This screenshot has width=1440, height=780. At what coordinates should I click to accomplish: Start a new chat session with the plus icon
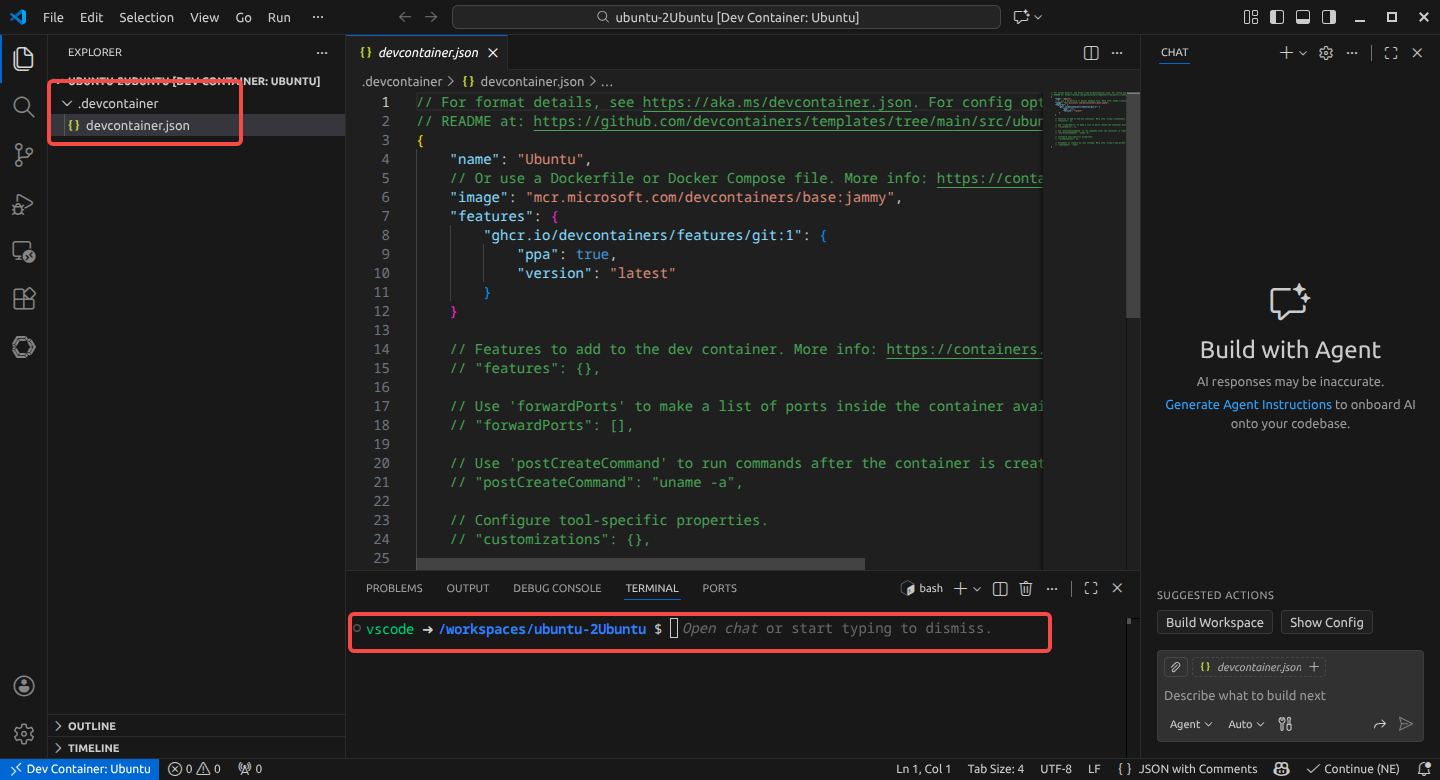tap(1287, 52)
